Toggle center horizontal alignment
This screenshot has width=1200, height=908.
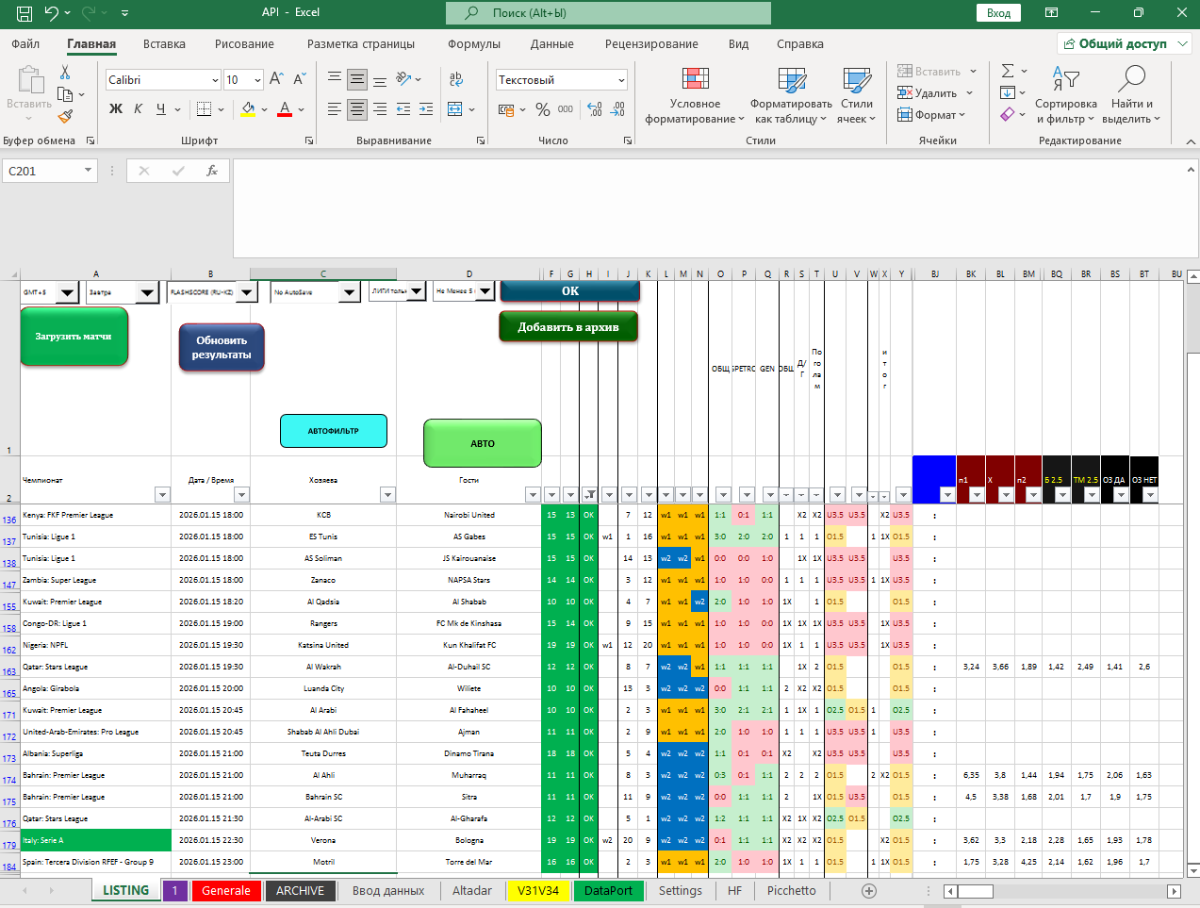(356, 109)
